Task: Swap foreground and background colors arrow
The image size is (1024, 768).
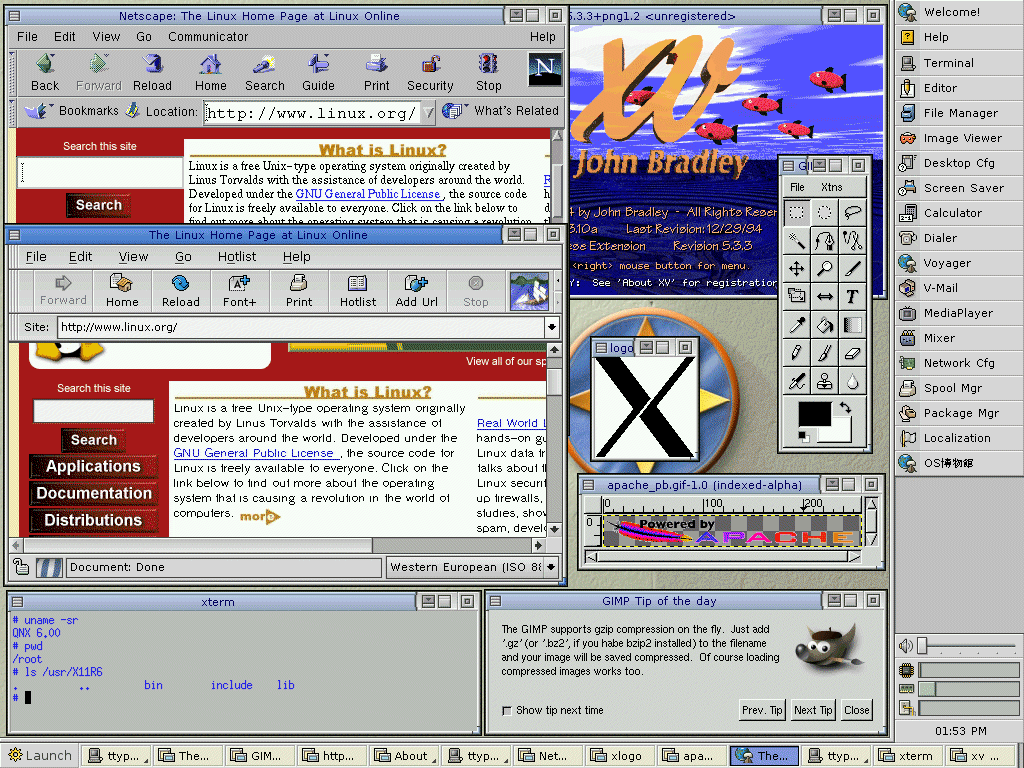Action: click(x=845, y=408)
